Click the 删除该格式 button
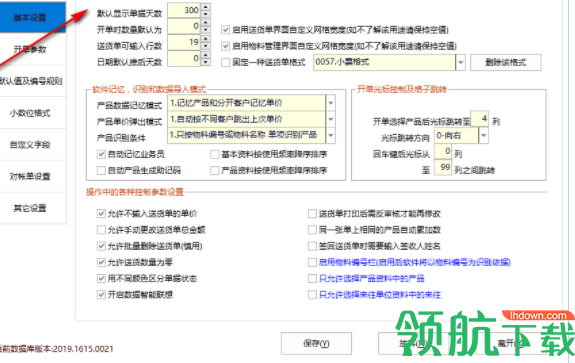 pyautogui.click(x=506, y=62)
